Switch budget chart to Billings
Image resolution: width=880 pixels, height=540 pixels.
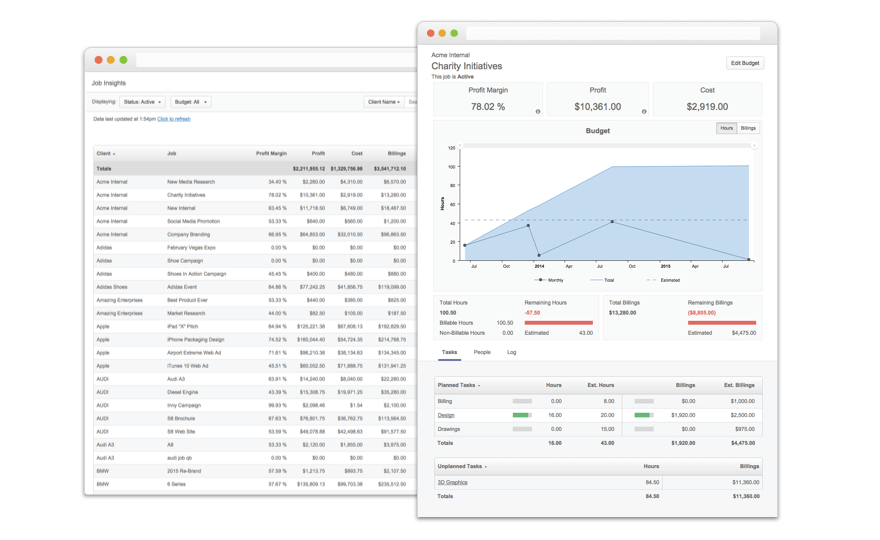tap(748, 128)
